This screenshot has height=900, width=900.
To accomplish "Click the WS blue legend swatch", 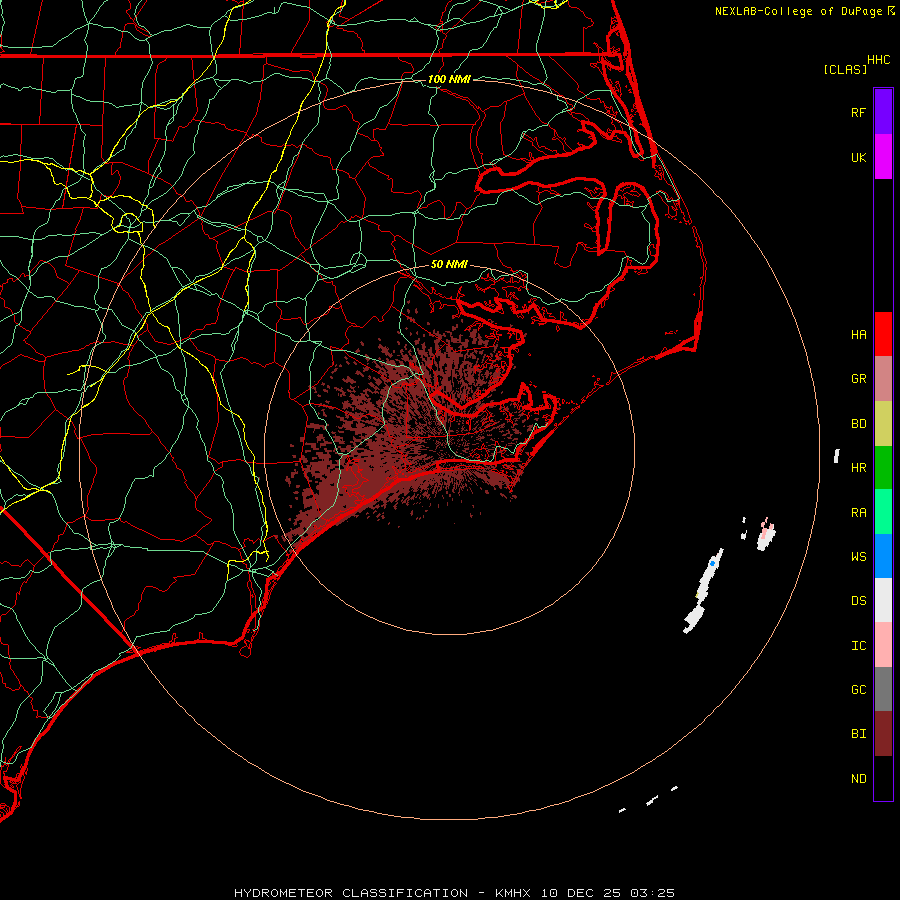I will point(883,556).
